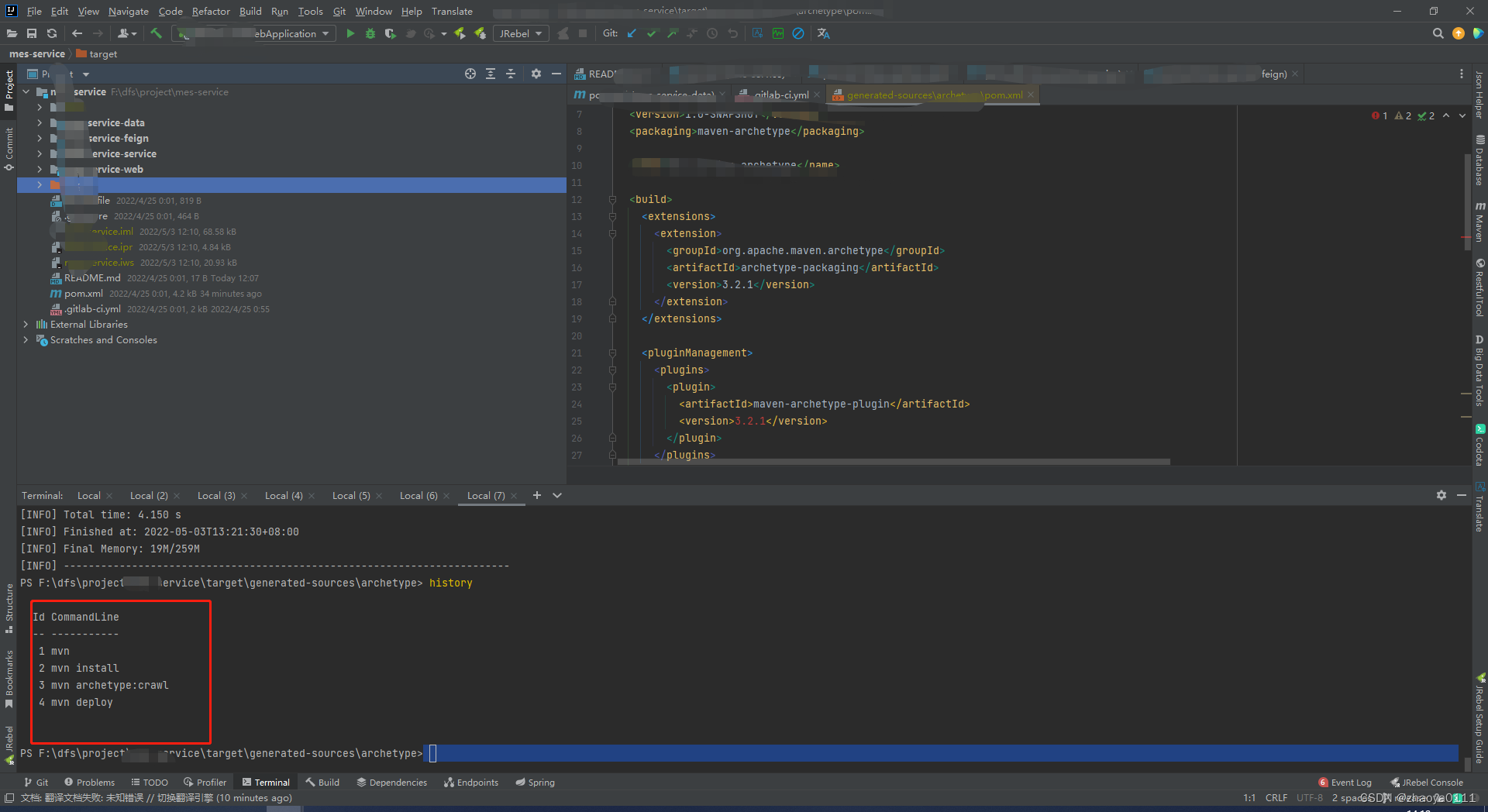The image size is (1488, 812).
Task: Open the Event Log button
Action: pos(1345,782)
